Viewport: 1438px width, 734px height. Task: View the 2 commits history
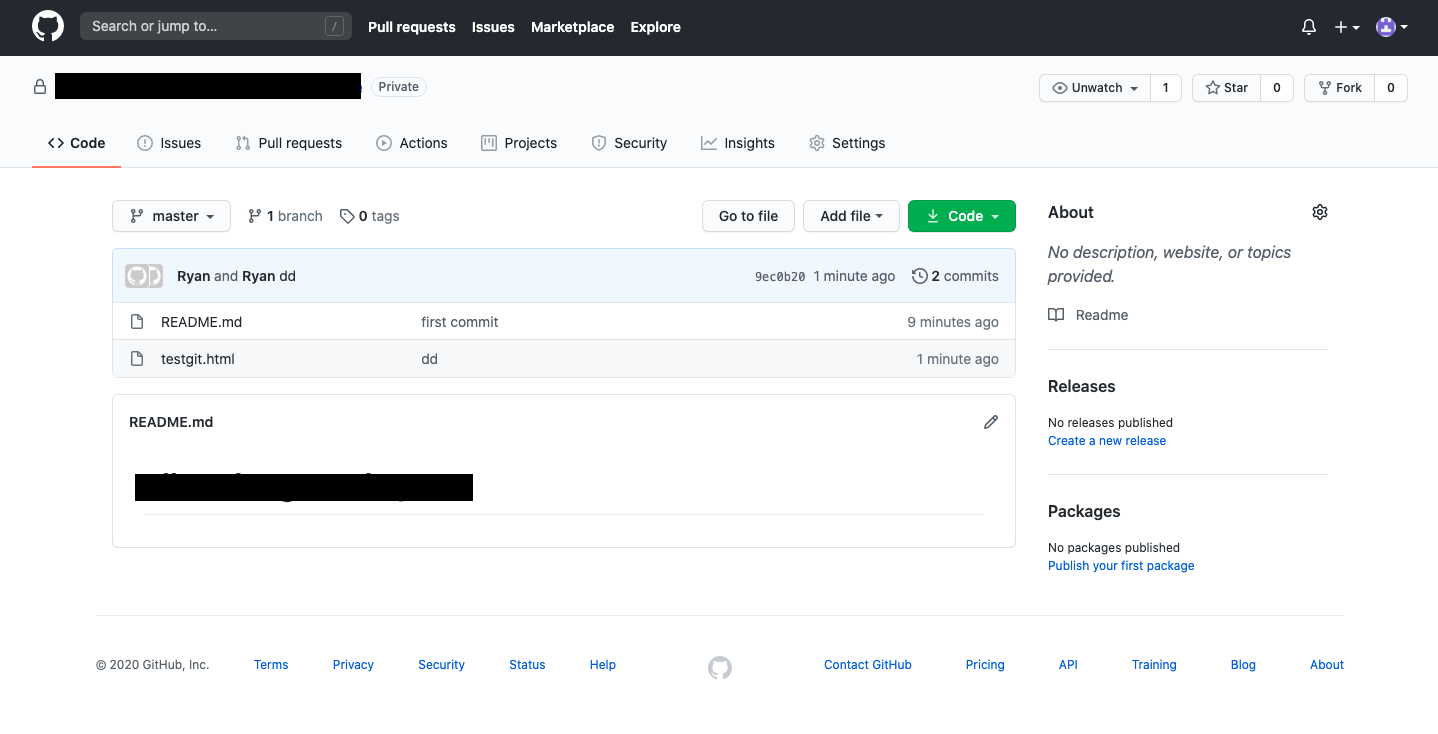click(955, 276)
